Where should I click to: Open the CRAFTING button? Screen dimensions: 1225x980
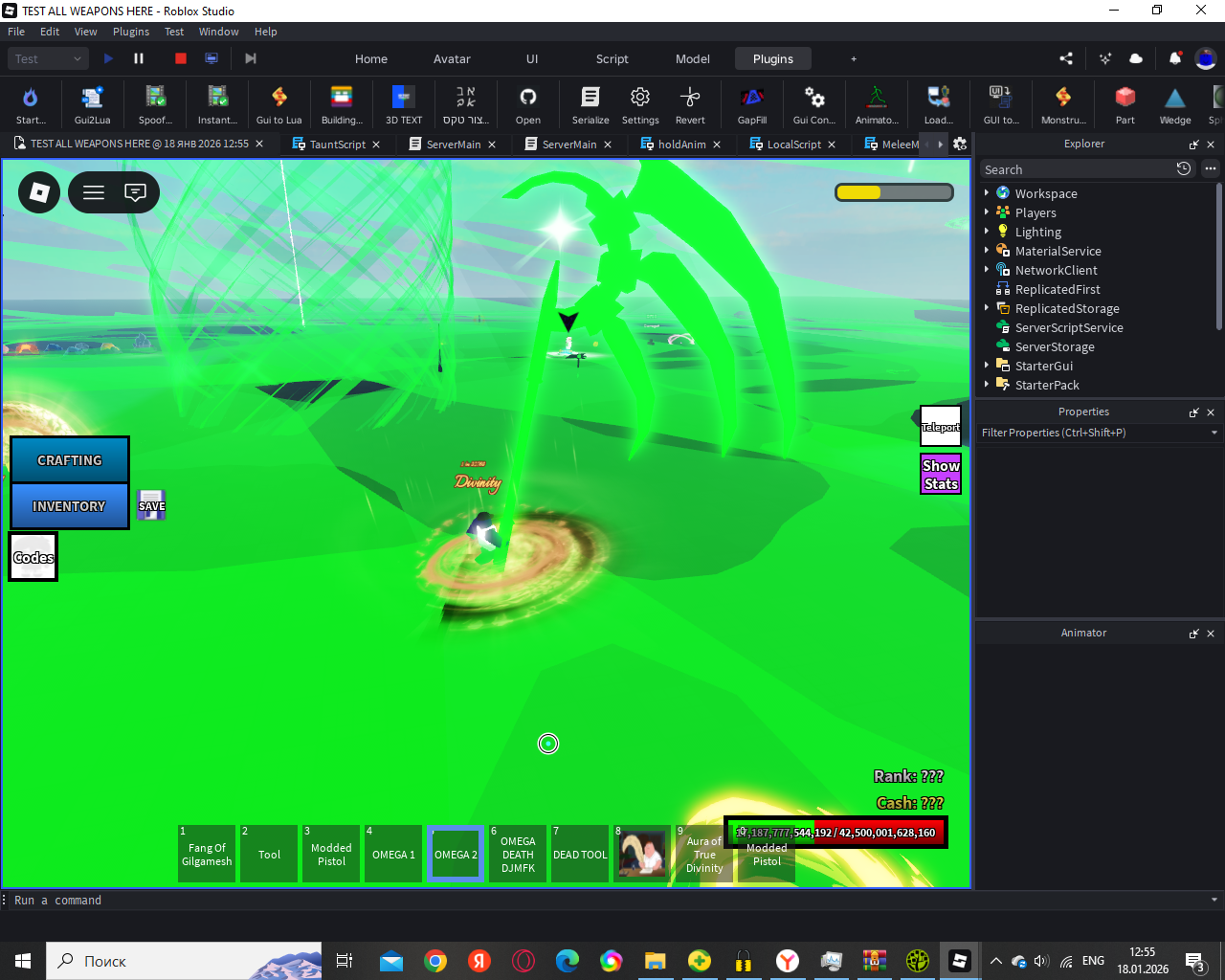point(70,460)
